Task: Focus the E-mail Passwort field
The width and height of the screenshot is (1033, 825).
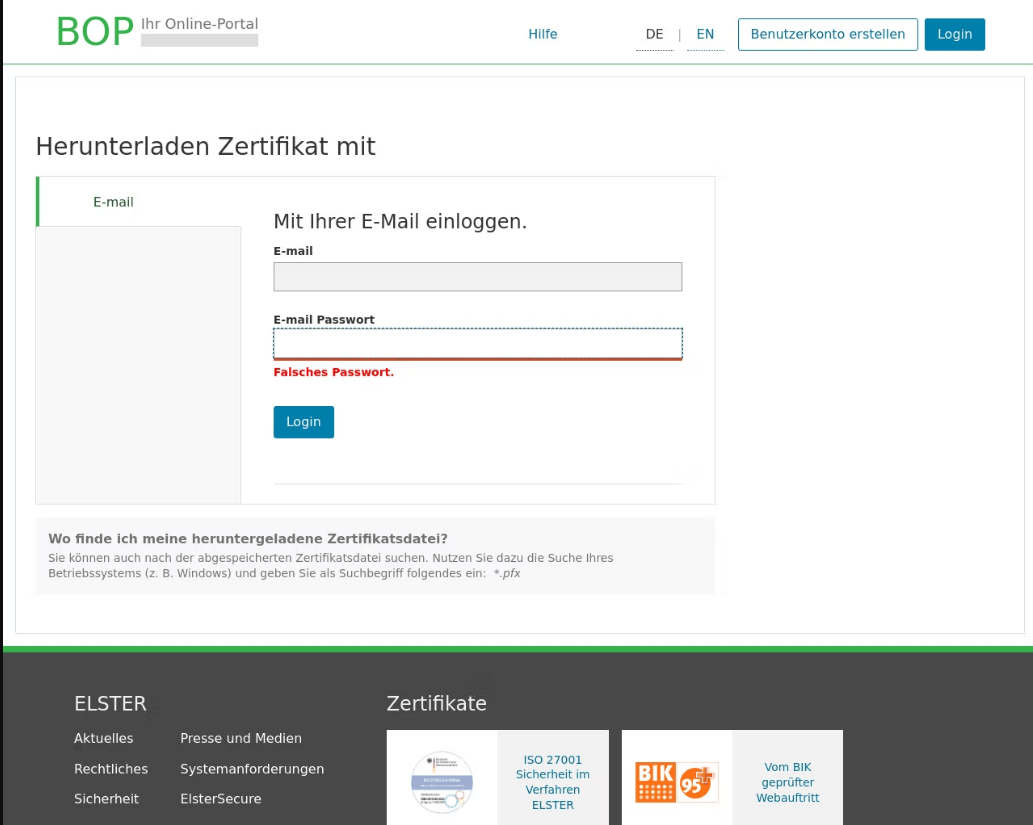Action: [477, 343]
